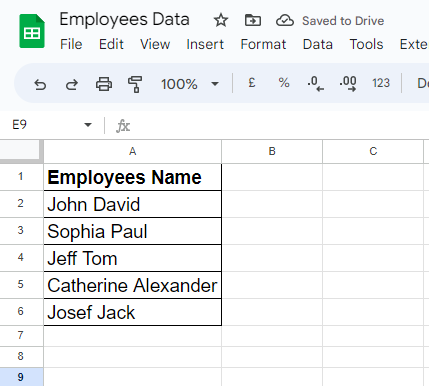
Task: Click the redo arrow icon
Action: click(x=72, y=84)
